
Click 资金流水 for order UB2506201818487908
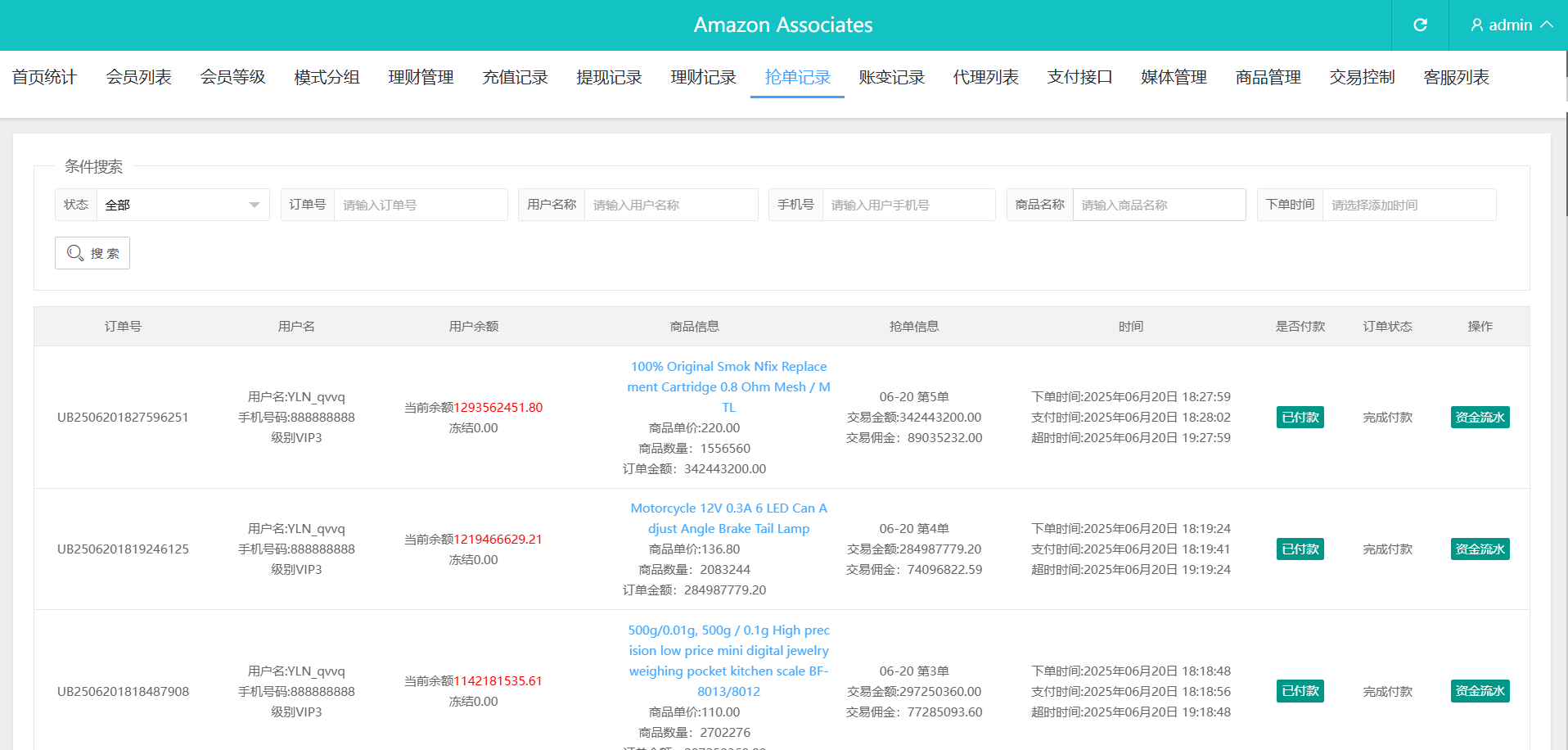click(1480, 691)
